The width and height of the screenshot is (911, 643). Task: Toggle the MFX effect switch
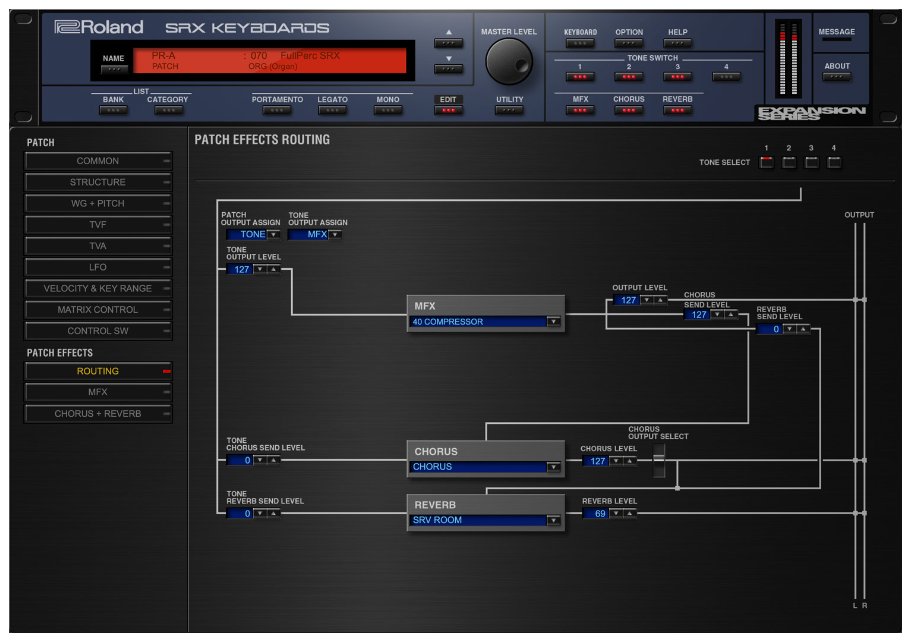(x=580, y=110)
